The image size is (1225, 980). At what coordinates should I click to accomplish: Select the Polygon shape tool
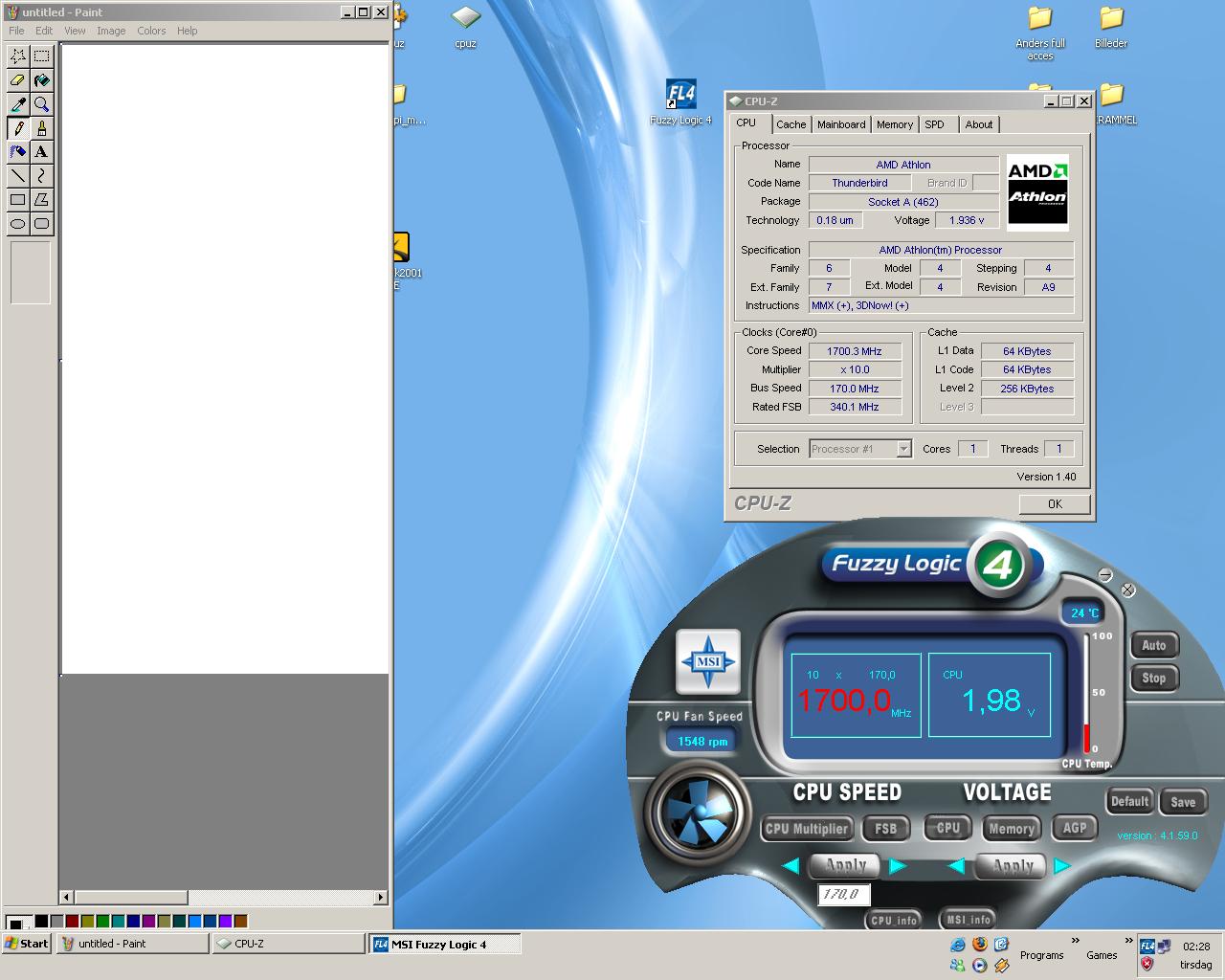(41, 200)
